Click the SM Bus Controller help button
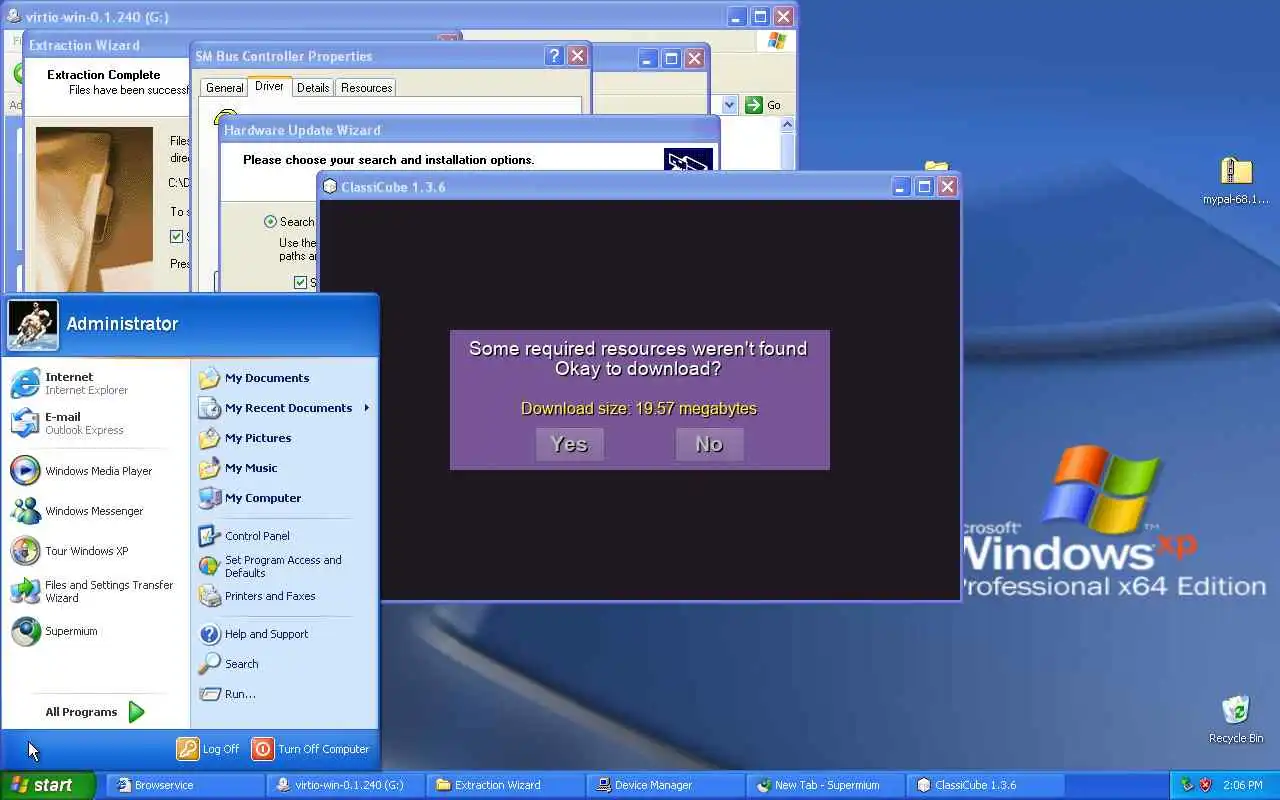This screenshot has width=1280, height=800. point(555,56)
